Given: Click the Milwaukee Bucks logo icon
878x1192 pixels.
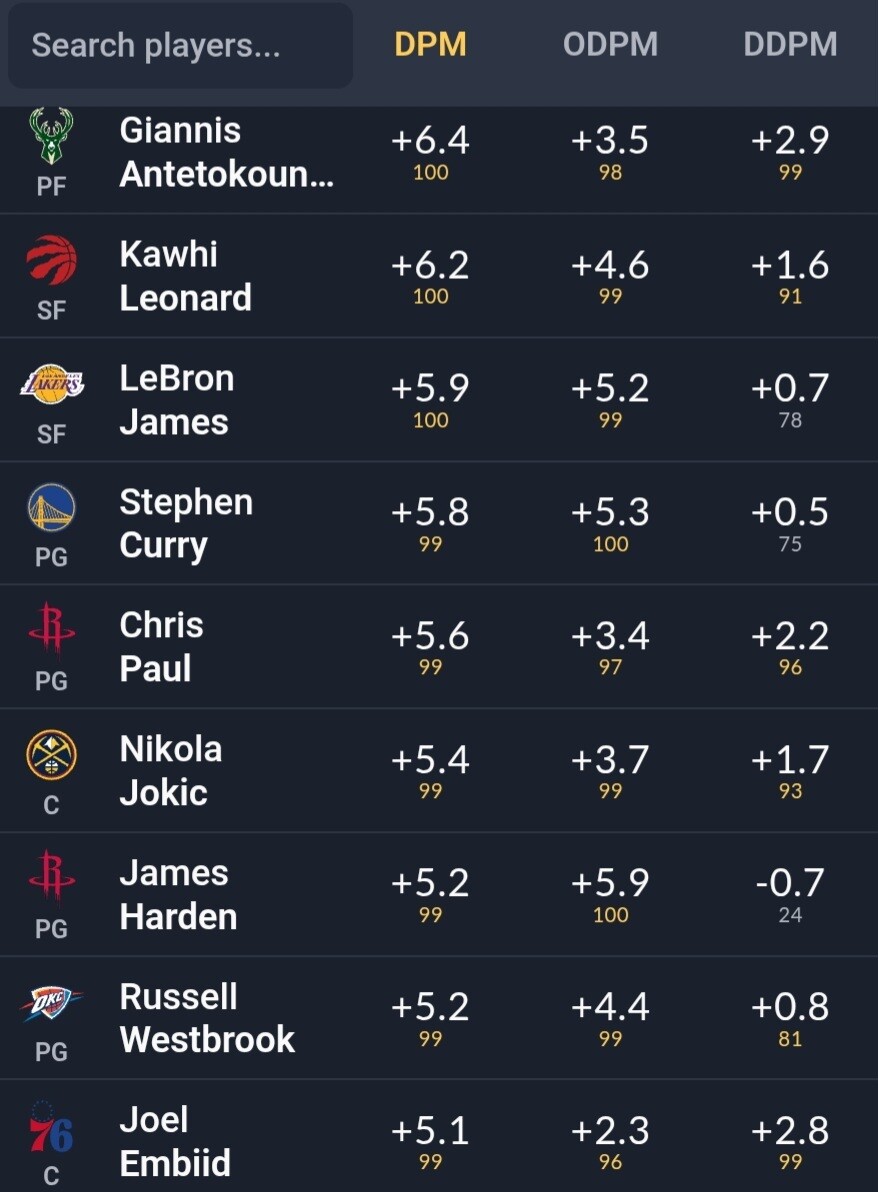Looking at the screenshot, I should 51,135.
